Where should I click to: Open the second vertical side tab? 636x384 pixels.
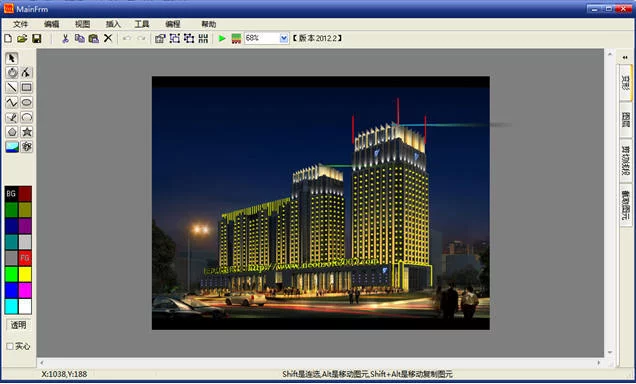pos(626,120)
